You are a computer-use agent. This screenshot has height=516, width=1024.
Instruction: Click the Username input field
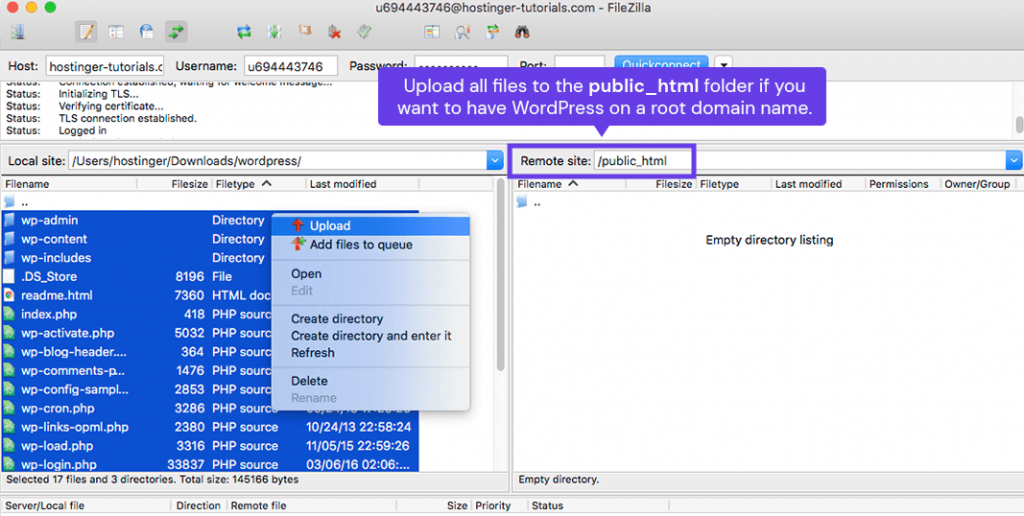(290, 66)
